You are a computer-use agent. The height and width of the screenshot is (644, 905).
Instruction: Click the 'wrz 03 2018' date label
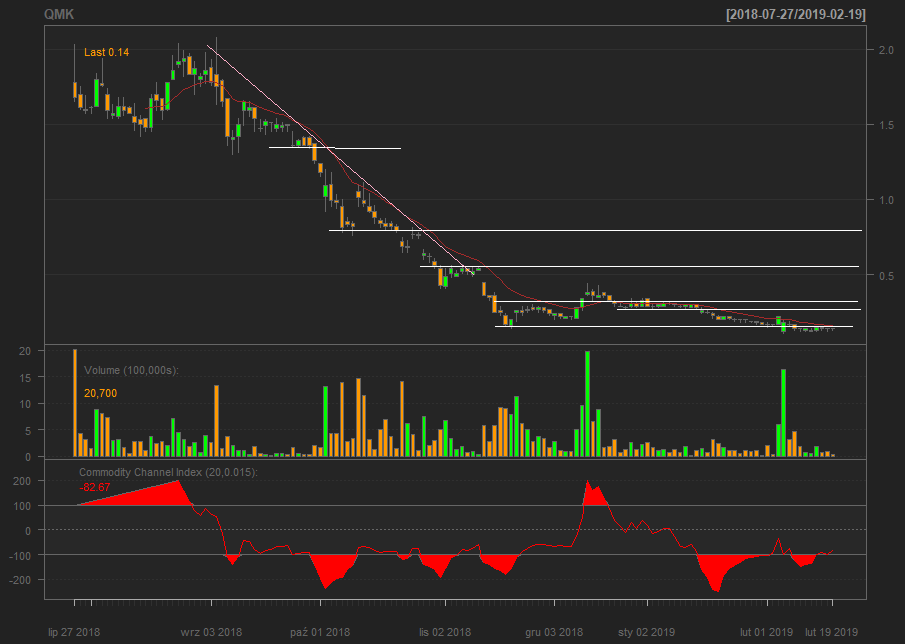[x=211, y=632]
